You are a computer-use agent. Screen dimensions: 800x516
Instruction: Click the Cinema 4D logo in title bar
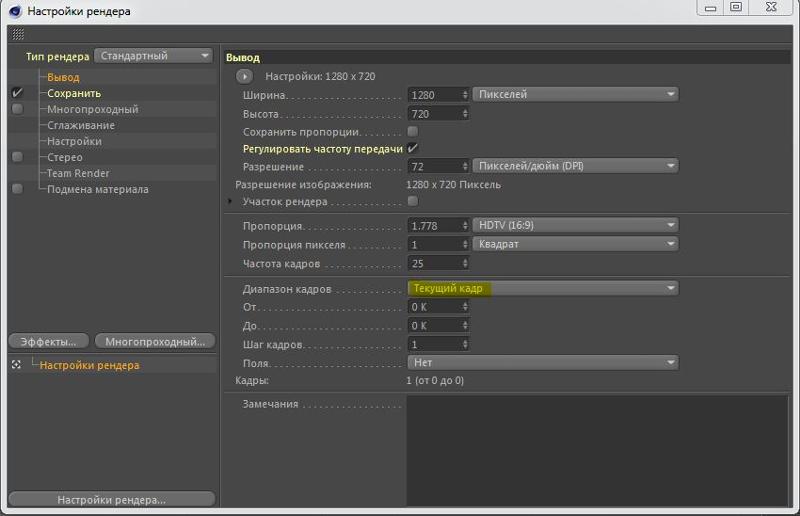coord(15,11)
